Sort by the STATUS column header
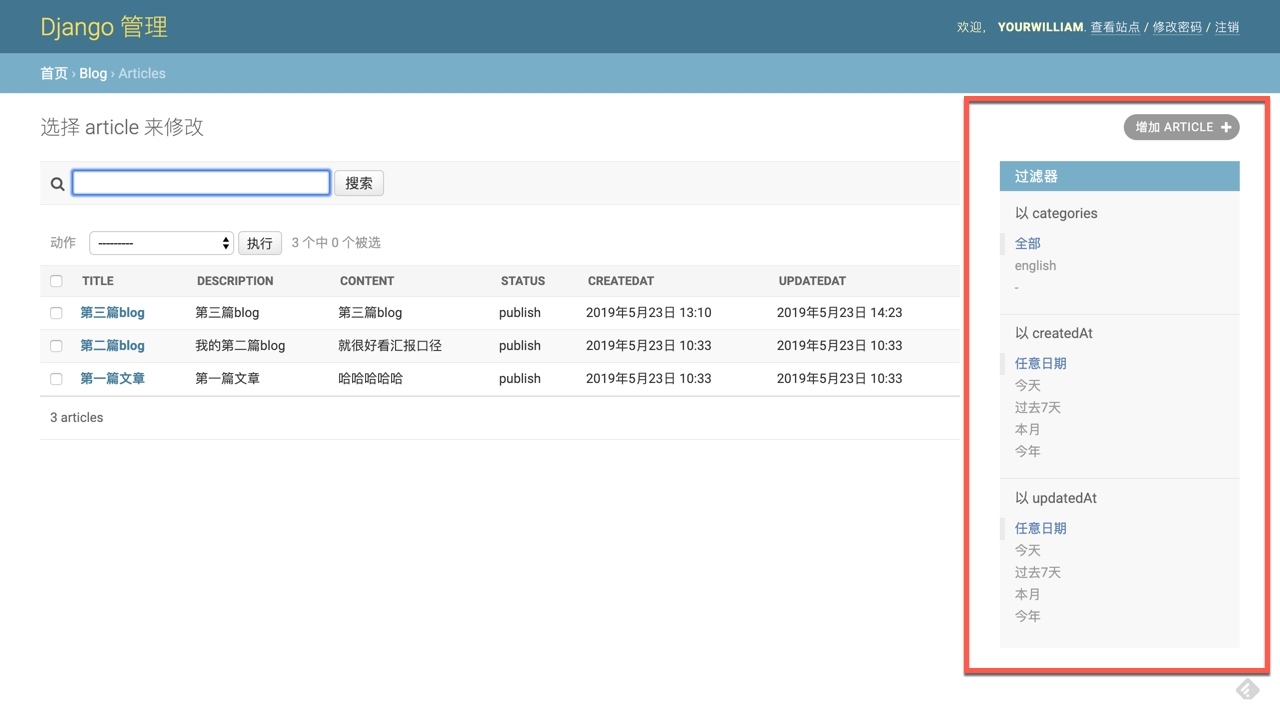This screenshot has width=1280, height=721. [523, 281]
